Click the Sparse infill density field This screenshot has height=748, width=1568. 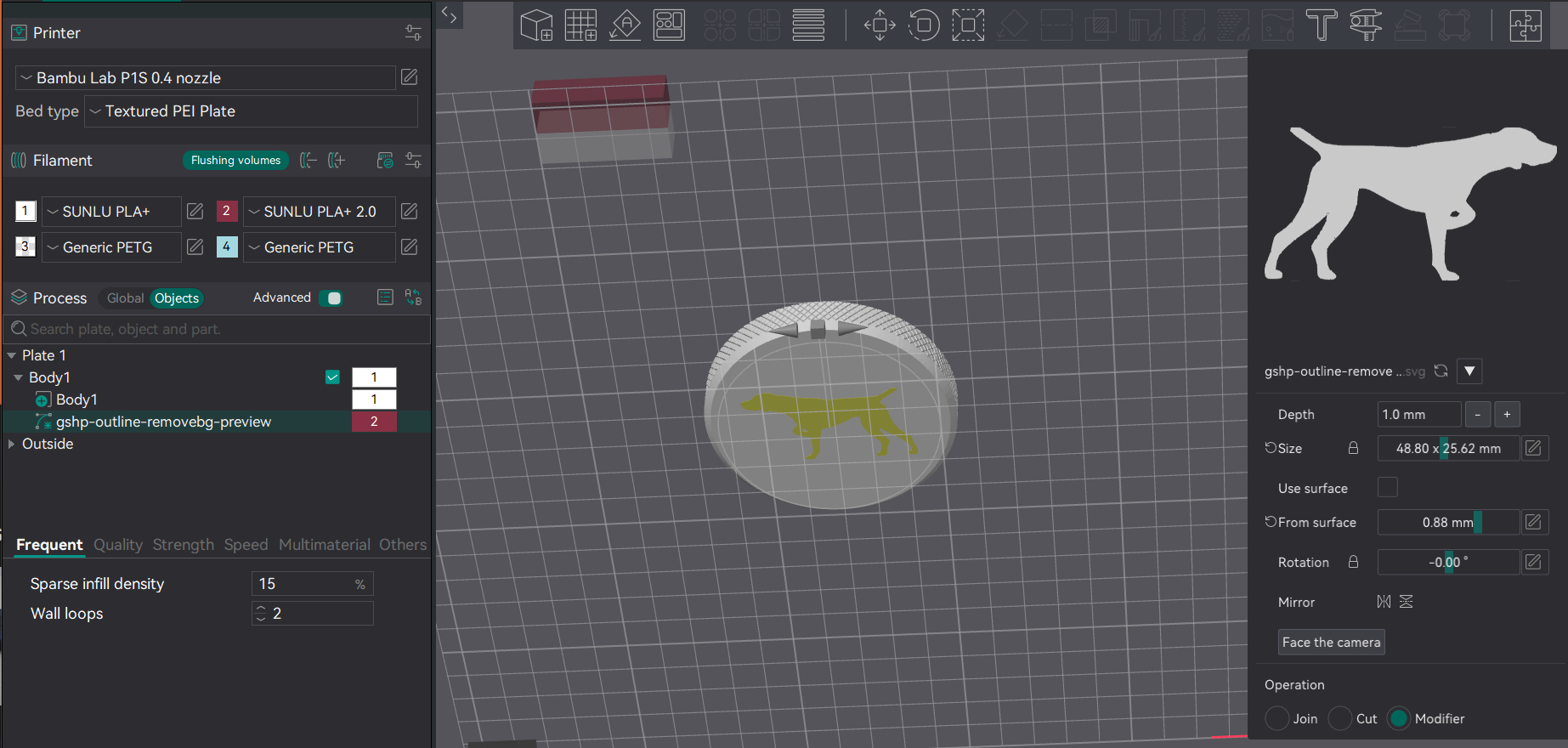click(312, 584)
